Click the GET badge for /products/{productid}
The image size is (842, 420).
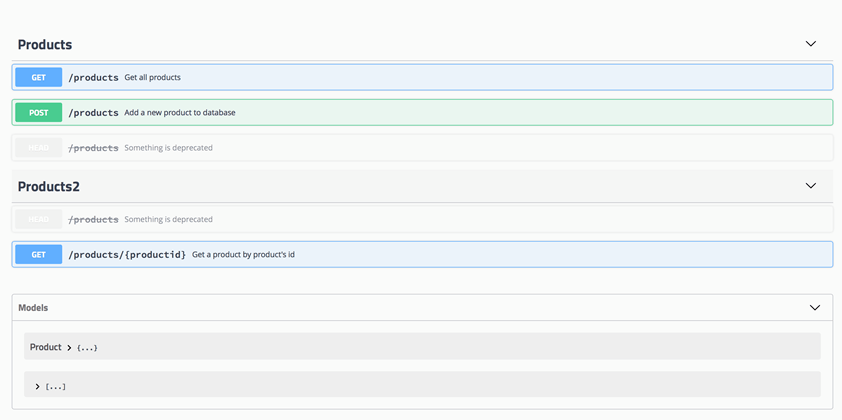point(39,254)
